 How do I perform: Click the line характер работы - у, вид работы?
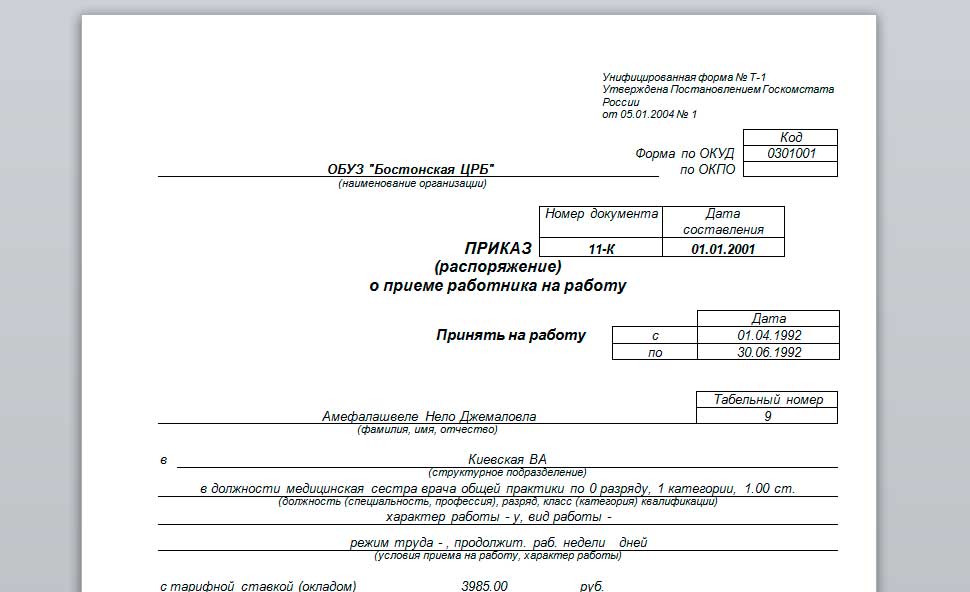point(499,517)
